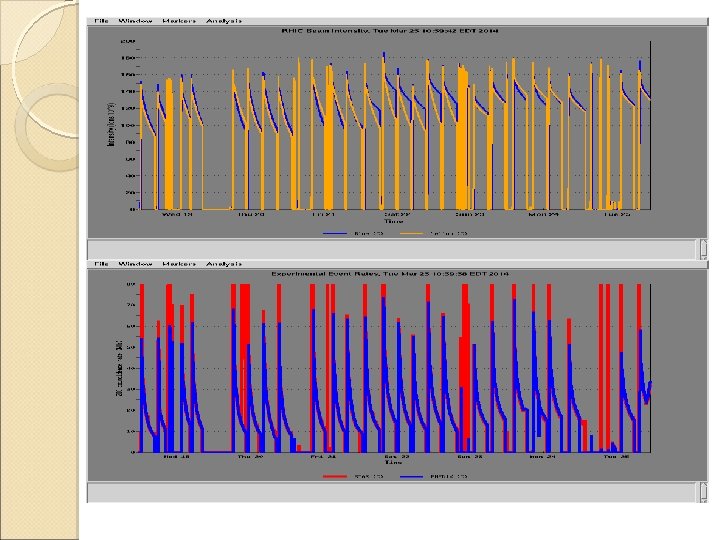This screenshot has height=540, width=720.
Task: Click the Thu 20 label on bottom time axis
Action: [x=250, y=456]
